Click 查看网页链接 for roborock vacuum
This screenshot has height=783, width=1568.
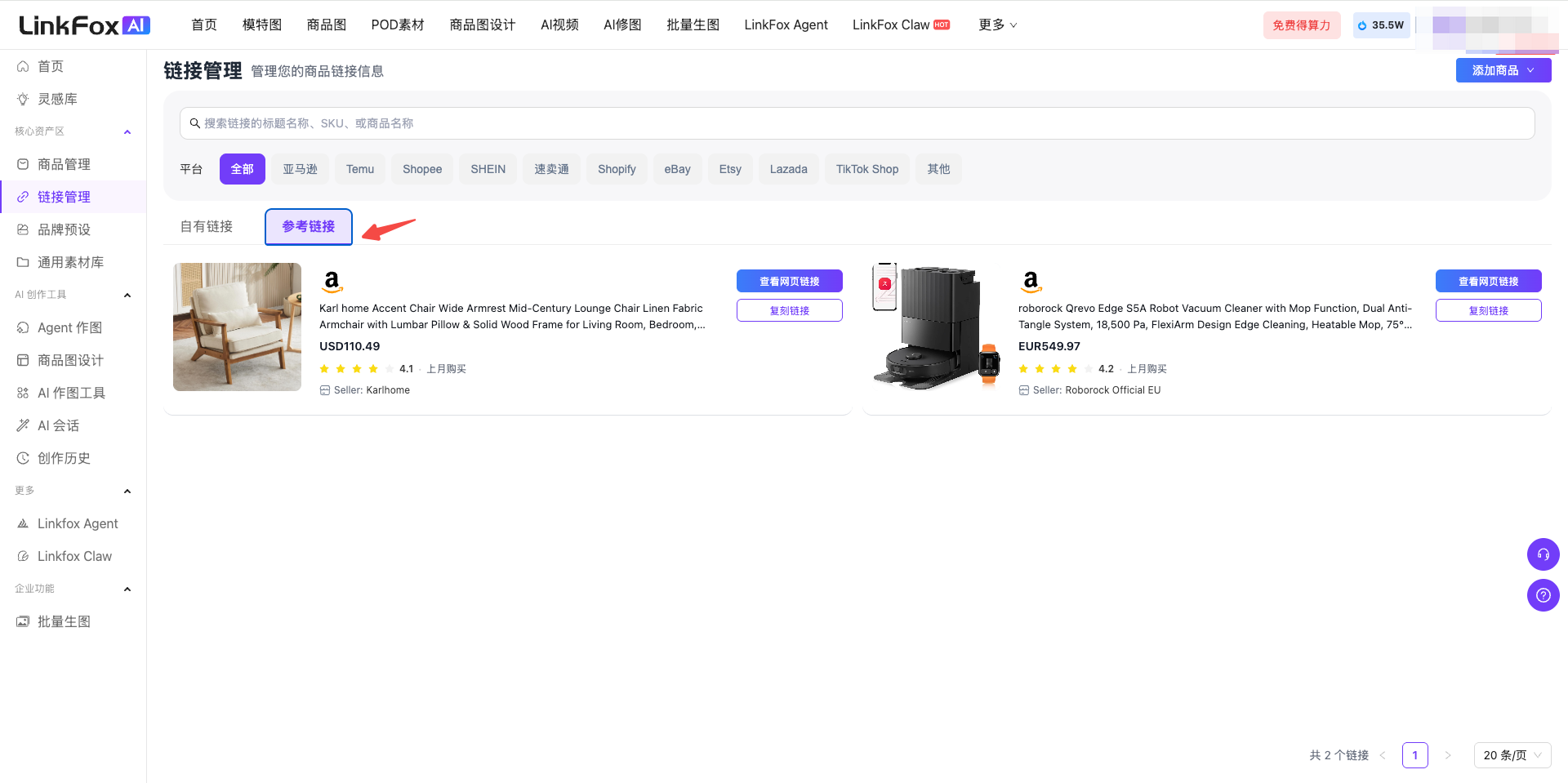pyautogui.click(x=1489, y=281)
